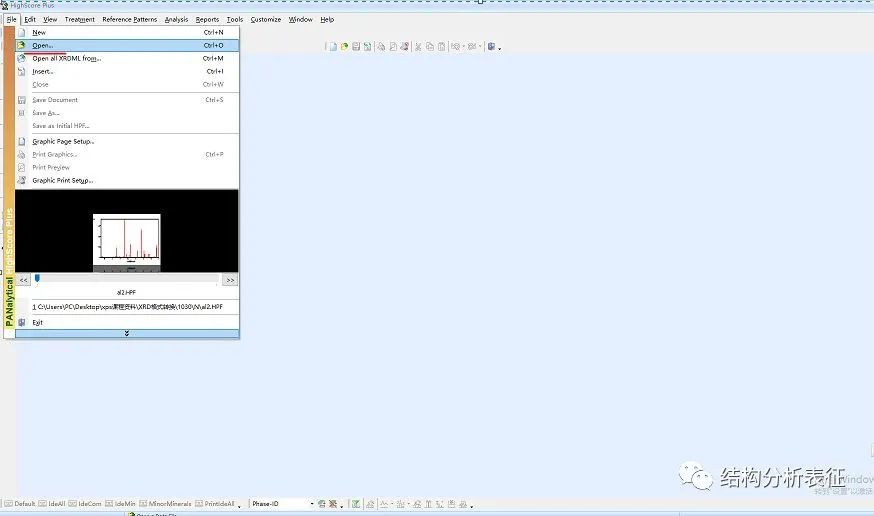
Task: Open the Phase-ID combo box
Action: click(283, 504)
